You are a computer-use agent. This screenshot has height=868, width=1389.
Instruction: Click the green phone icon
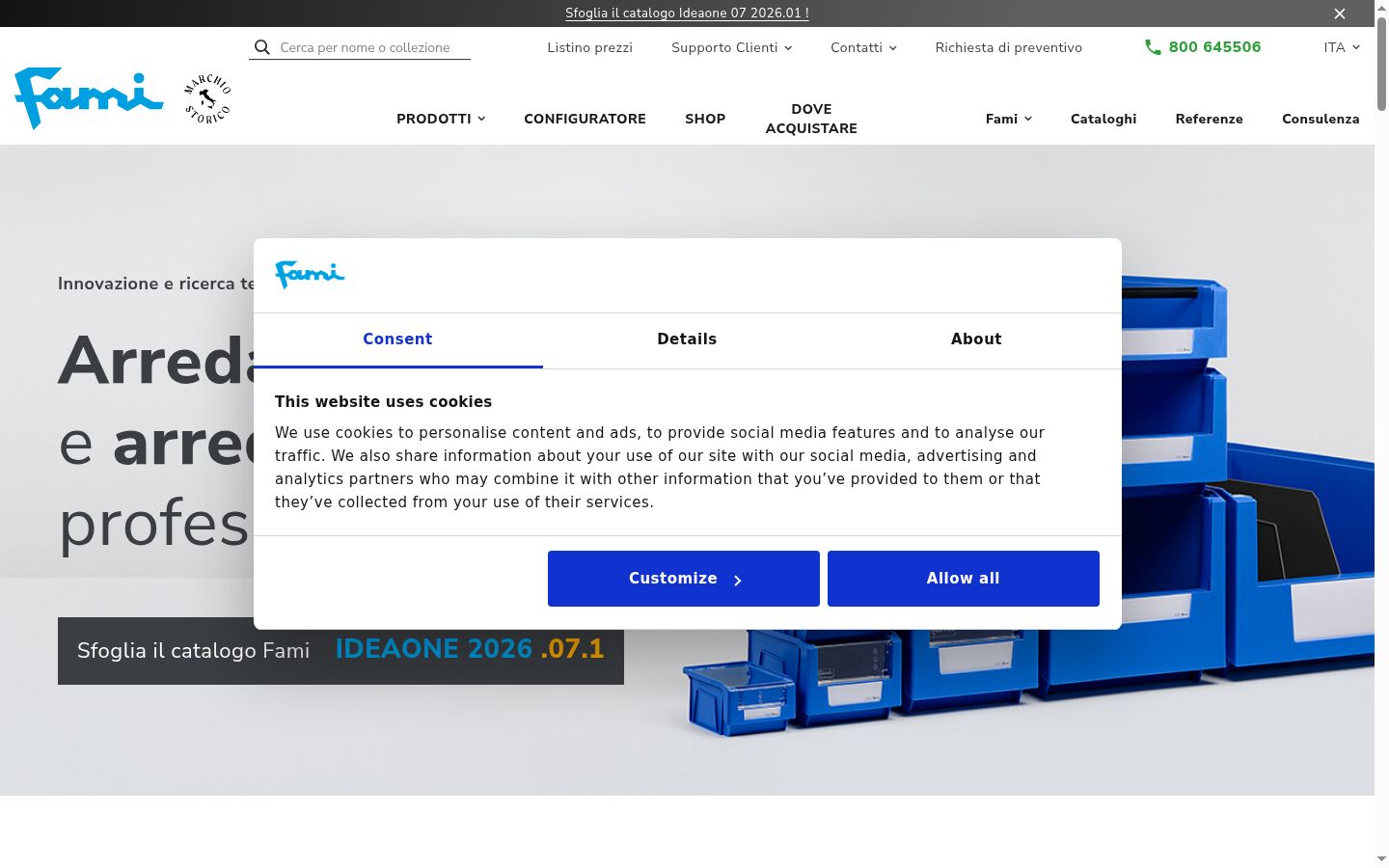[x=1153, y=47]
